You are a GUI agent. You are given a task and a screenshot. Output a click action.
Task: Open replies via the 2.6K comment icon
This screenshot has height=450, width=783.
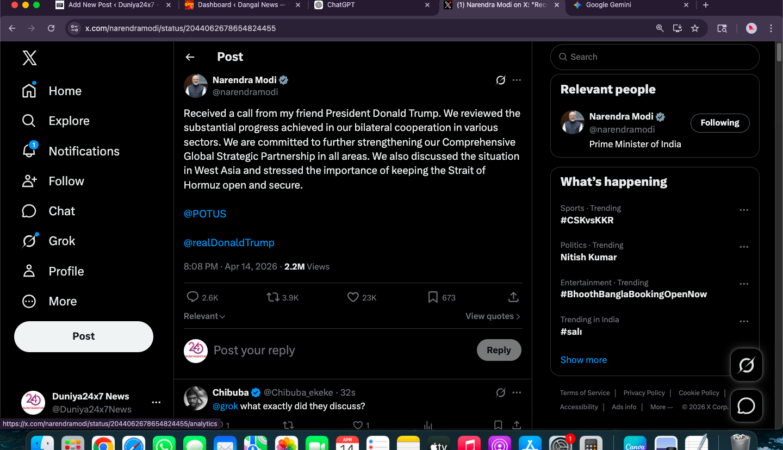tap(192, 297)
